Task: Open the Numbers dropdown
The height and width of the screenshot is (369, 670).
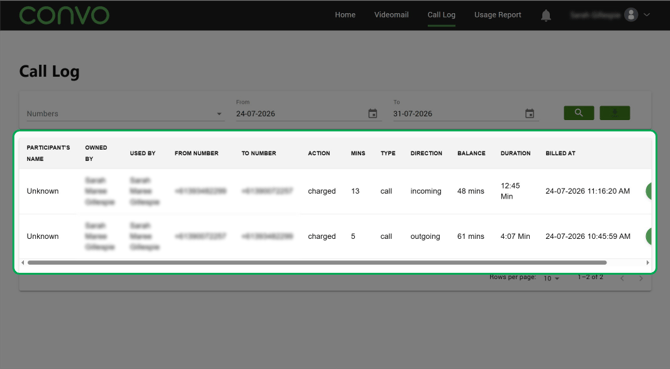Action: point(125,114)
